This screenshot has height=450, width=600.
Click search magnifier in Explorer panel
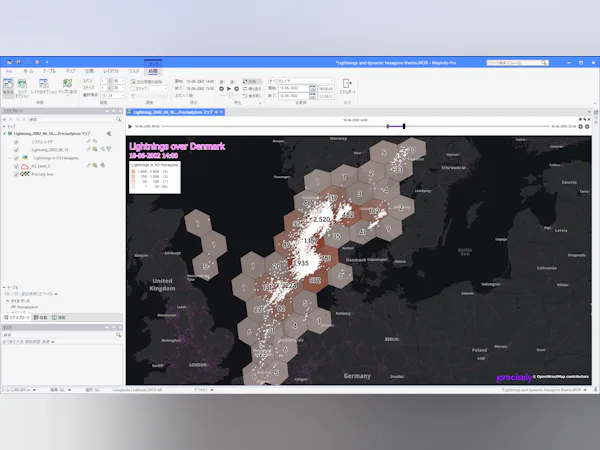[119, 119]
